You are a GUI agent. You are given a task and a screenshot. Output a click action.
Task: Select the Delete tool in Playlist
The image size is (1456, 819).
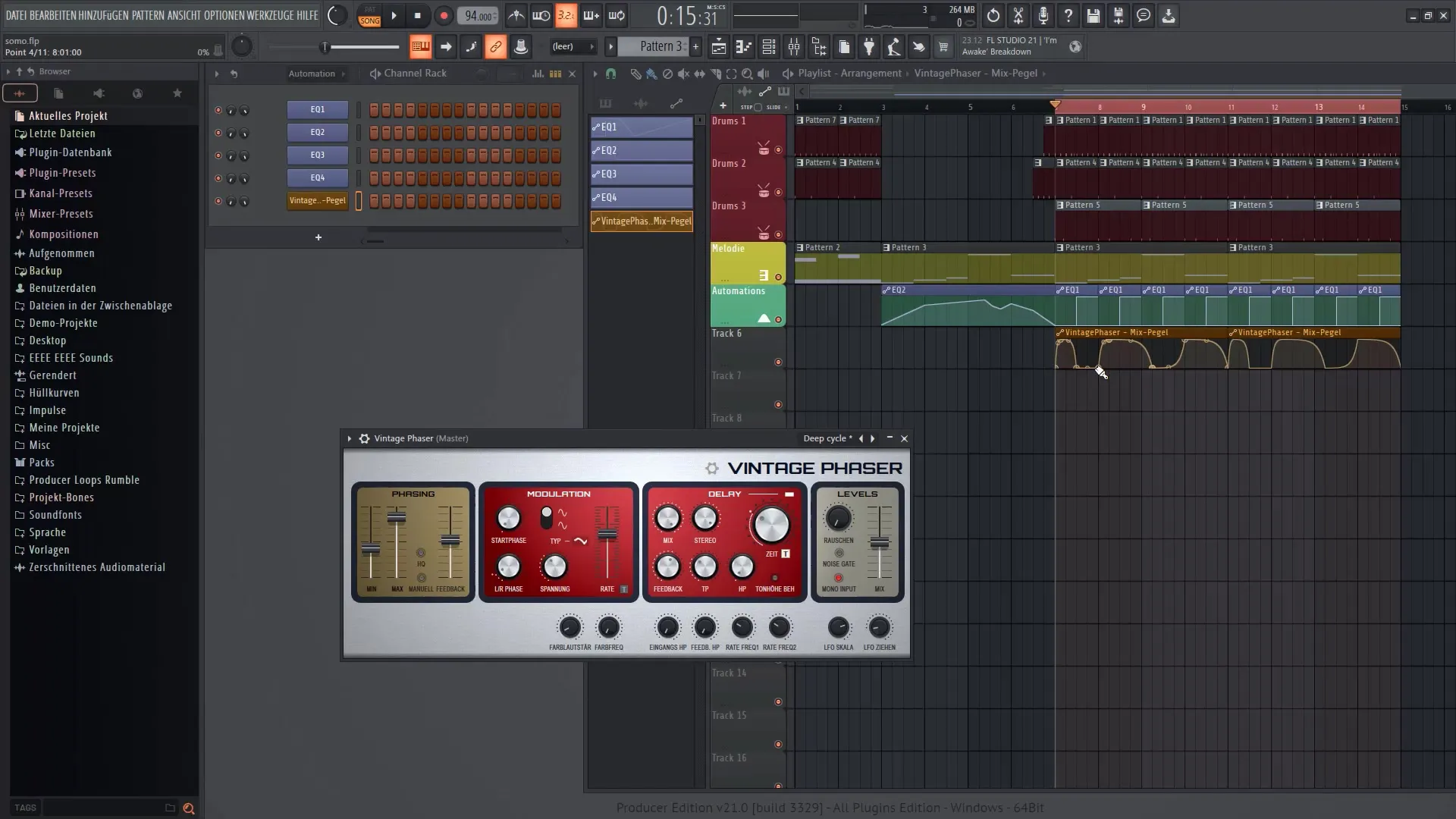coord(667,74)
